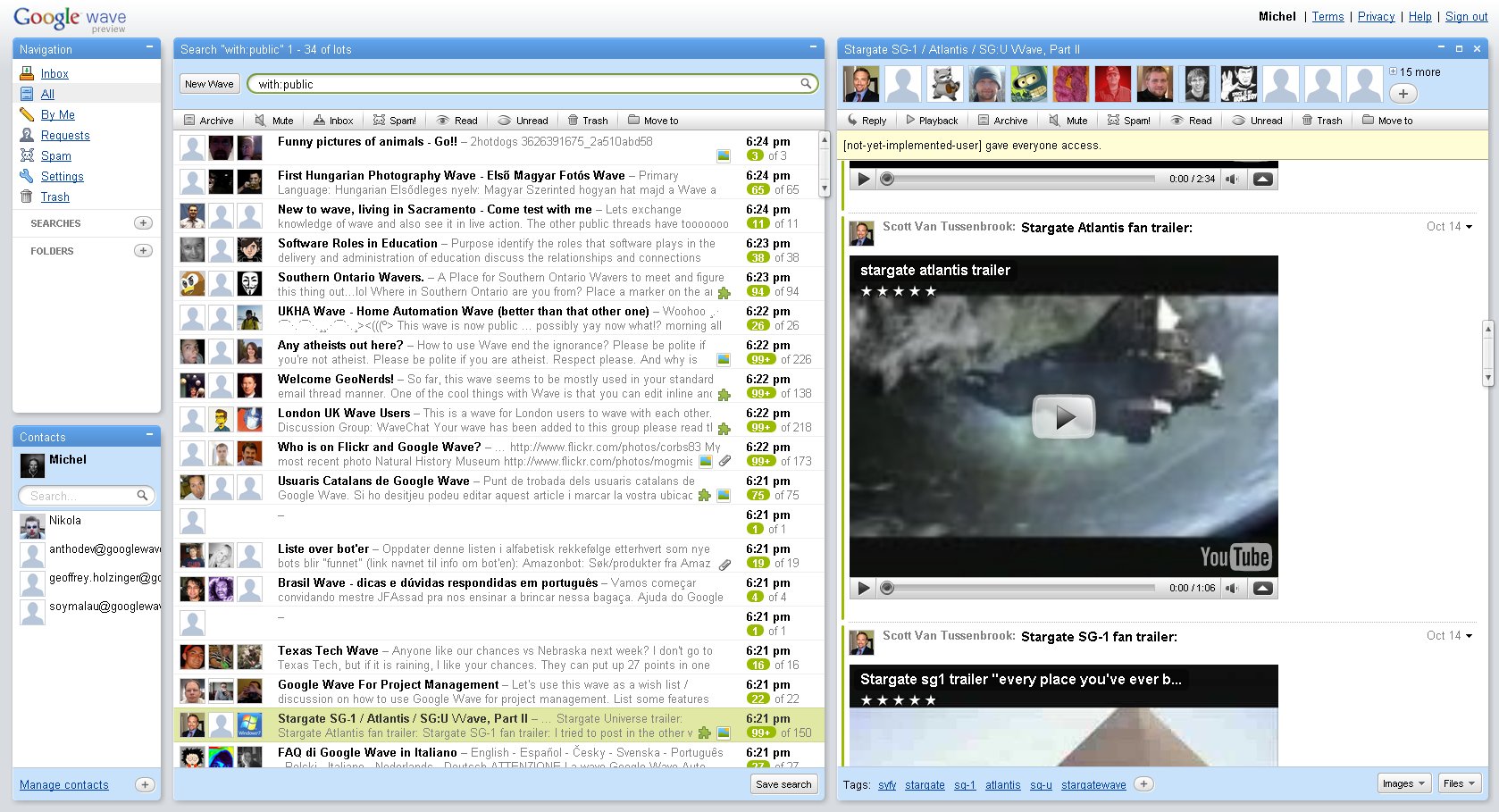Minimize the Contacts panel
Viewport: 1499px width, 812px height.
point(149,434)
